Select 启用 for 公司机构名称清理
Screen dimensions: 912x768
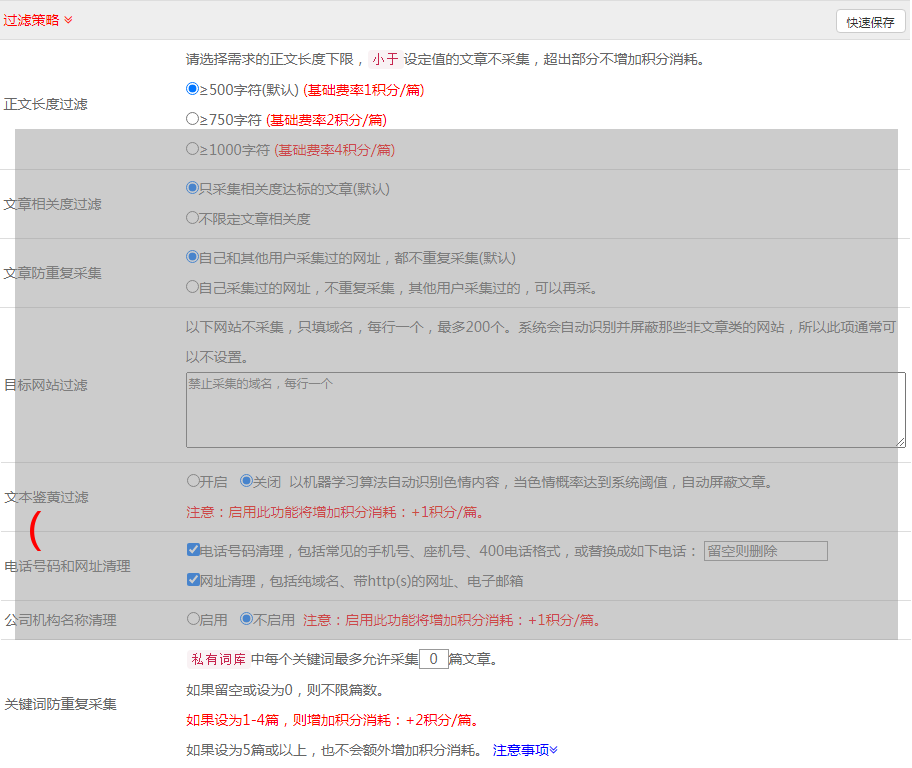(x=193, y=619)
